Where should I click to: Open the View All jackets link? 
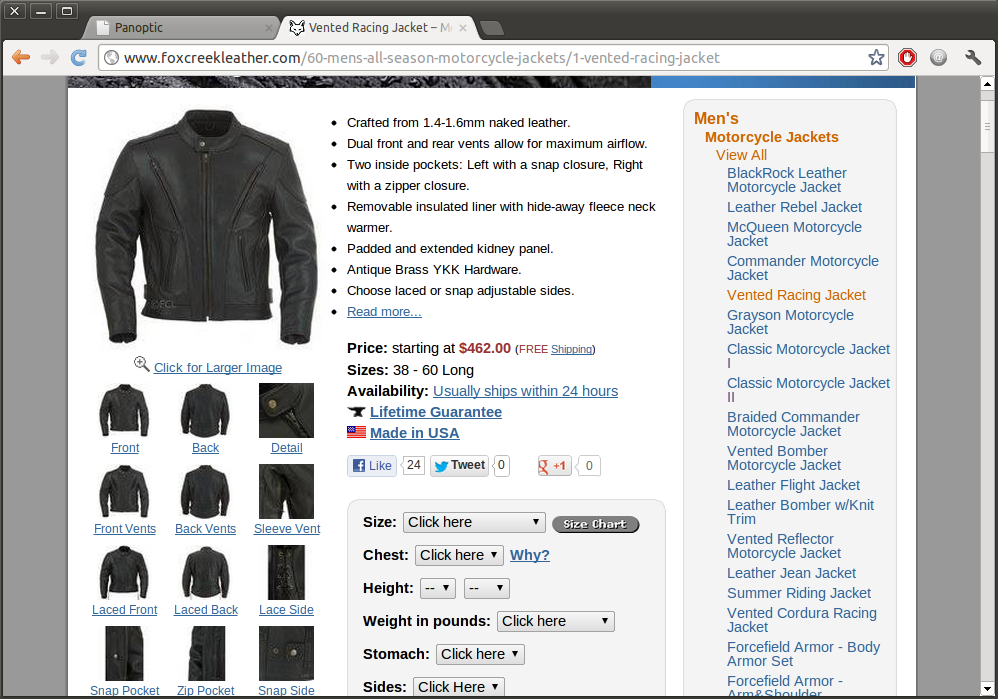tap(741, 155)
